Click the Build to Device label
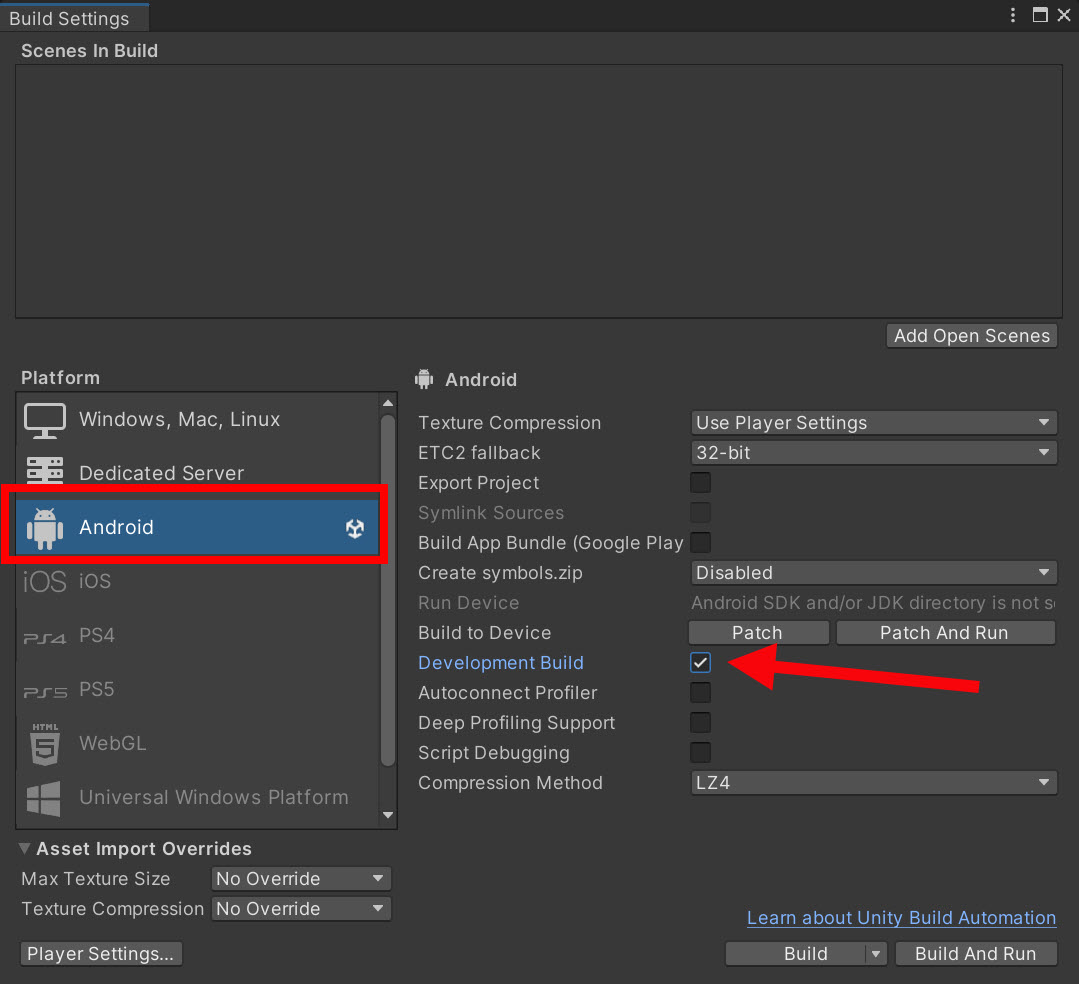The width and height of the screenshot is (1079, 984). click(x=485, y=632)
